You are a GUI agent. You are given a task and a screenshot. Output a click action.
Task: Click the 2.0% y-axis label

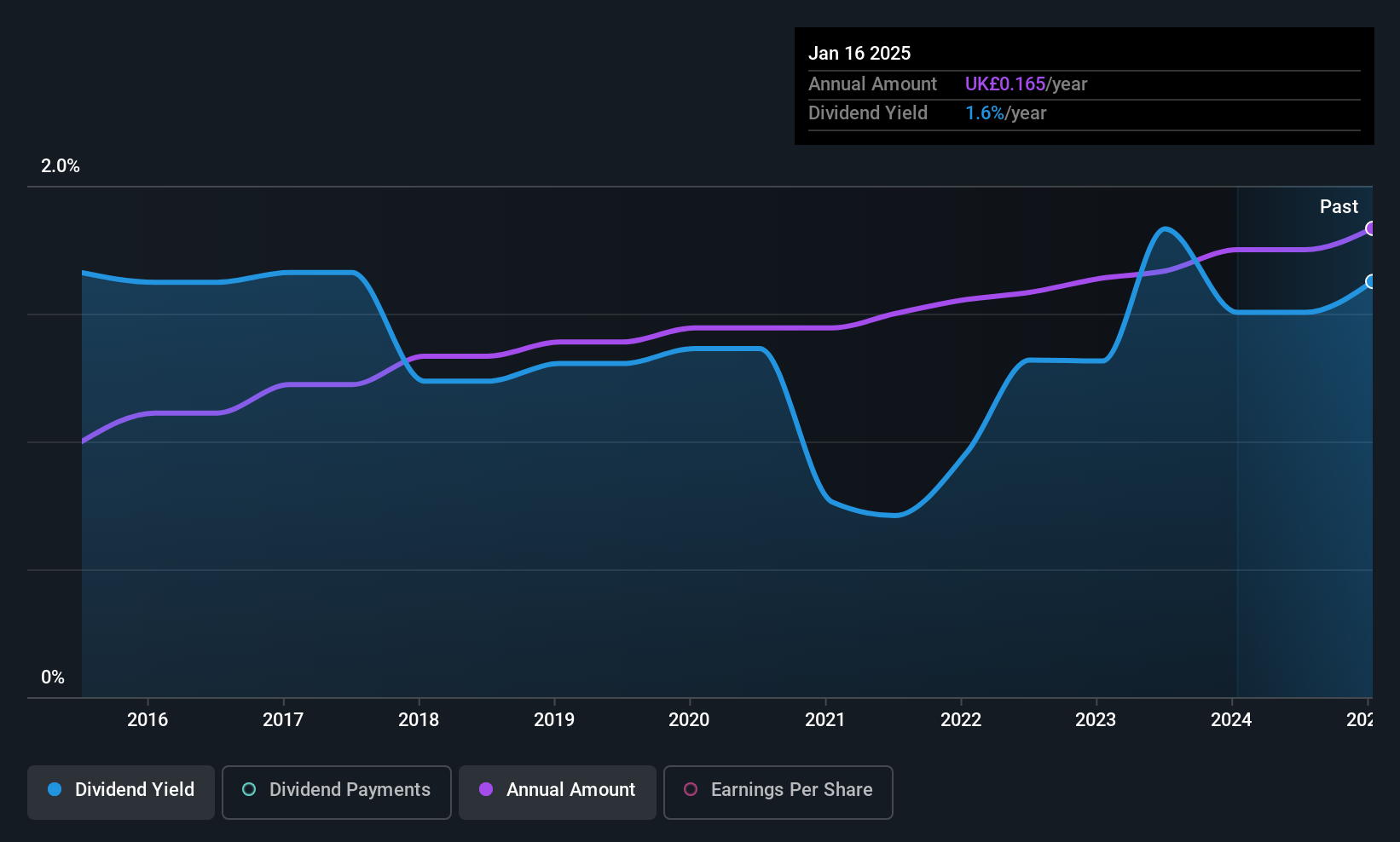coord(61,166)
